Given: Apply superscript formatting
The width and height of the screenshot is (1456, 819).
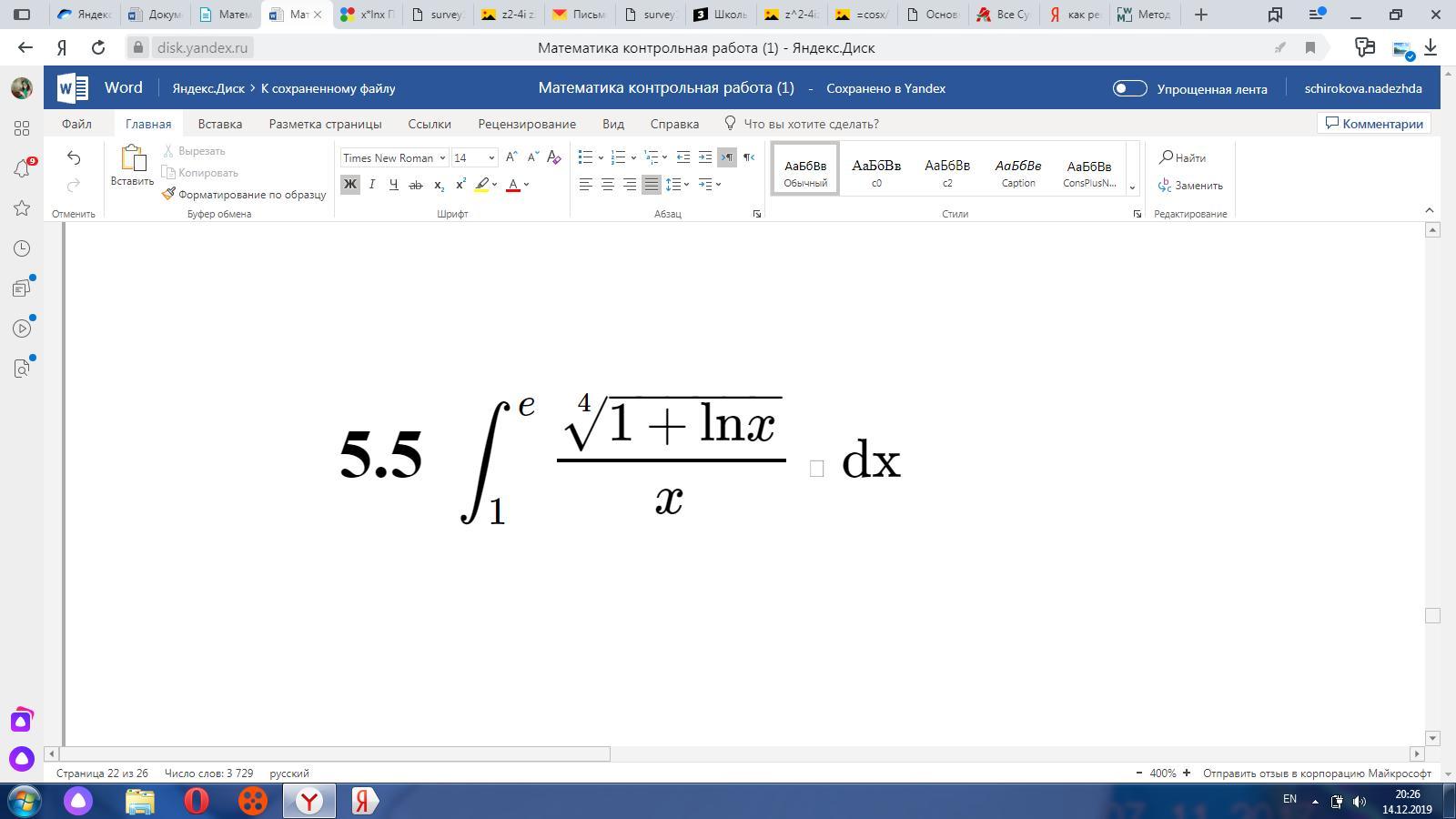Looking at the screenshot, I should point(460,185).
